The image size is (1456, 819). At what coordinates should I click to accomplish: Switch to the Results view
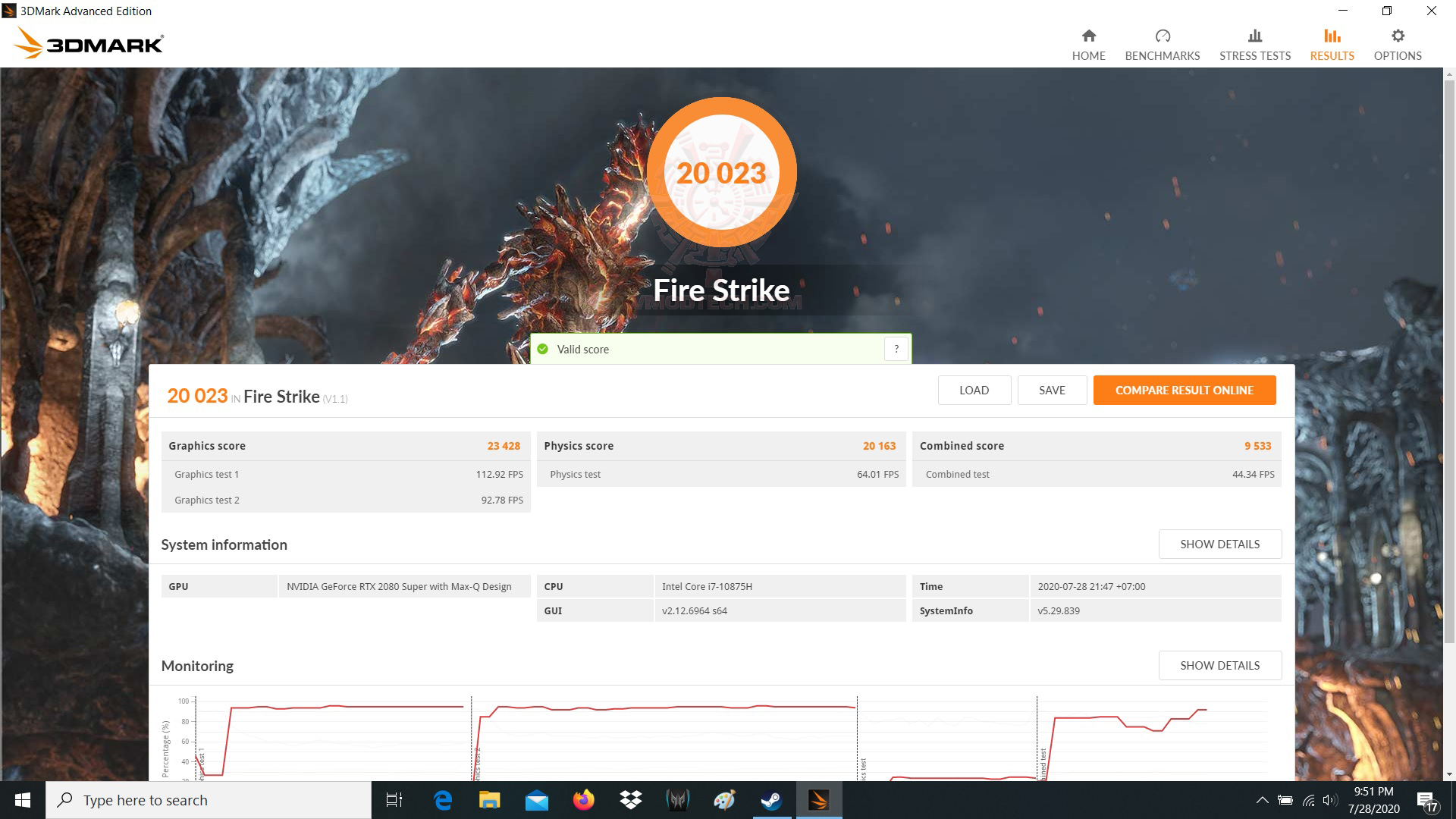pos(1332,42)
